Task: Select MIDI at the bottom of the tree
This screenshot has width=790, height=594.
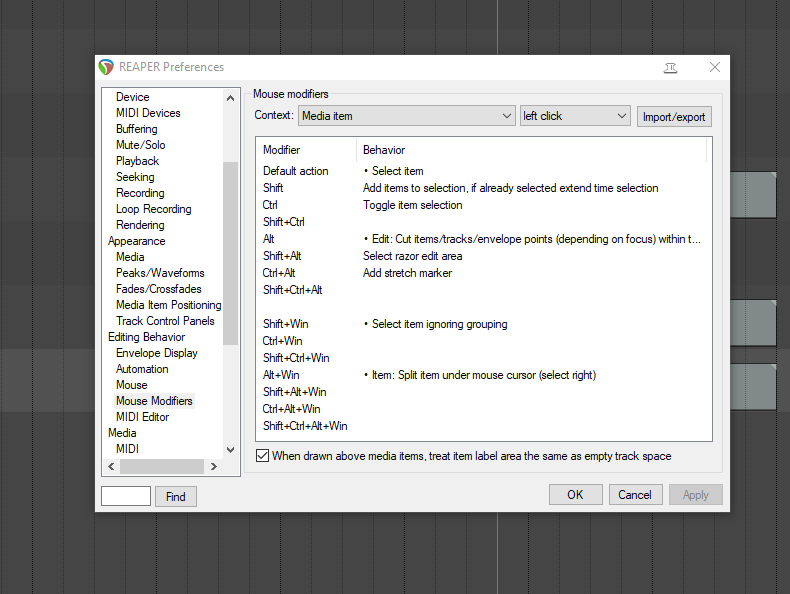Action: [127, 449]
